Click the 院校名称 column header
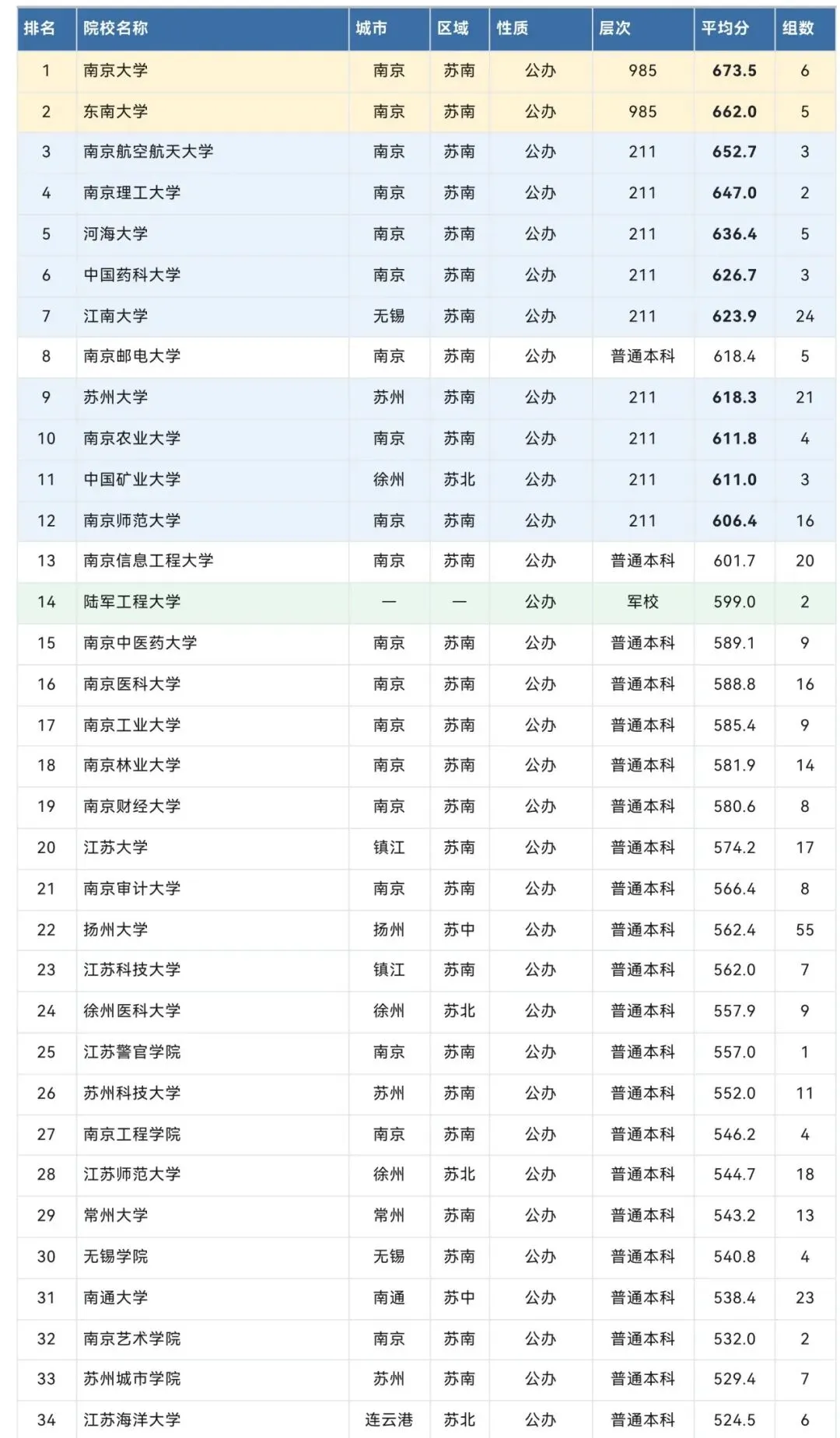Viewport: 840px width, 1438px height. [x=212, y=29]
